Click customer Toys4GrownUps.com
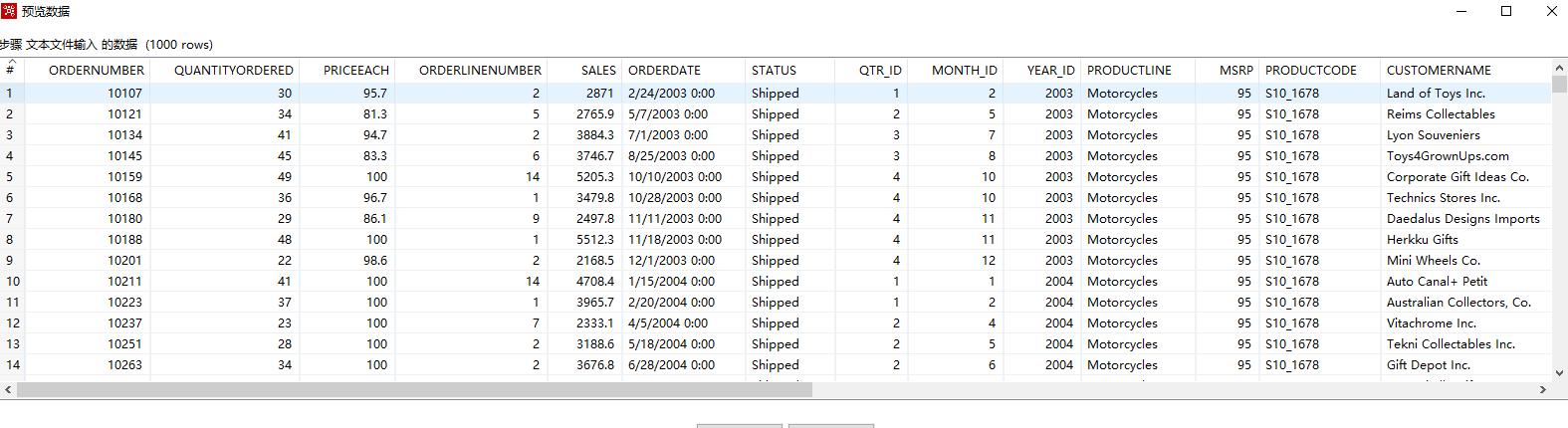 point(1448,156)
